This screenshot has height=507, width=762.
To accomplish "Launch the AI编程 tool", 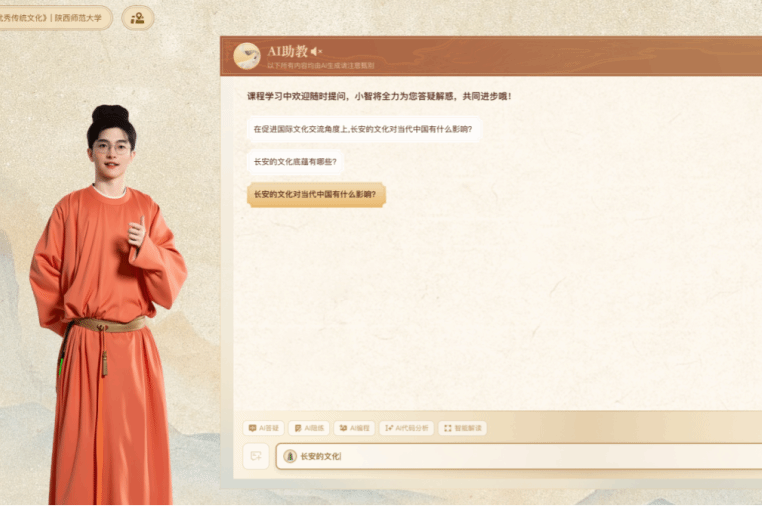I will coord(354,428).
